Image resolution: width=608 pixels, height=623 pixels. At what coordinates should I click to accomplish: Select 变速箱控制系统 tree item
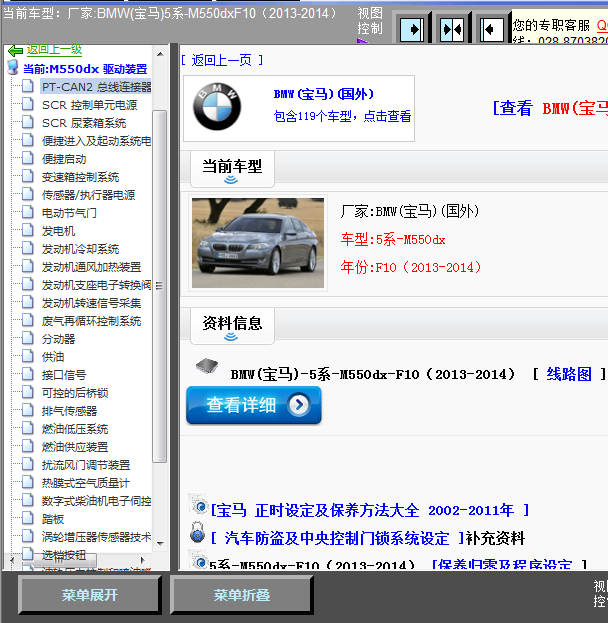click(x=80, y=177)
